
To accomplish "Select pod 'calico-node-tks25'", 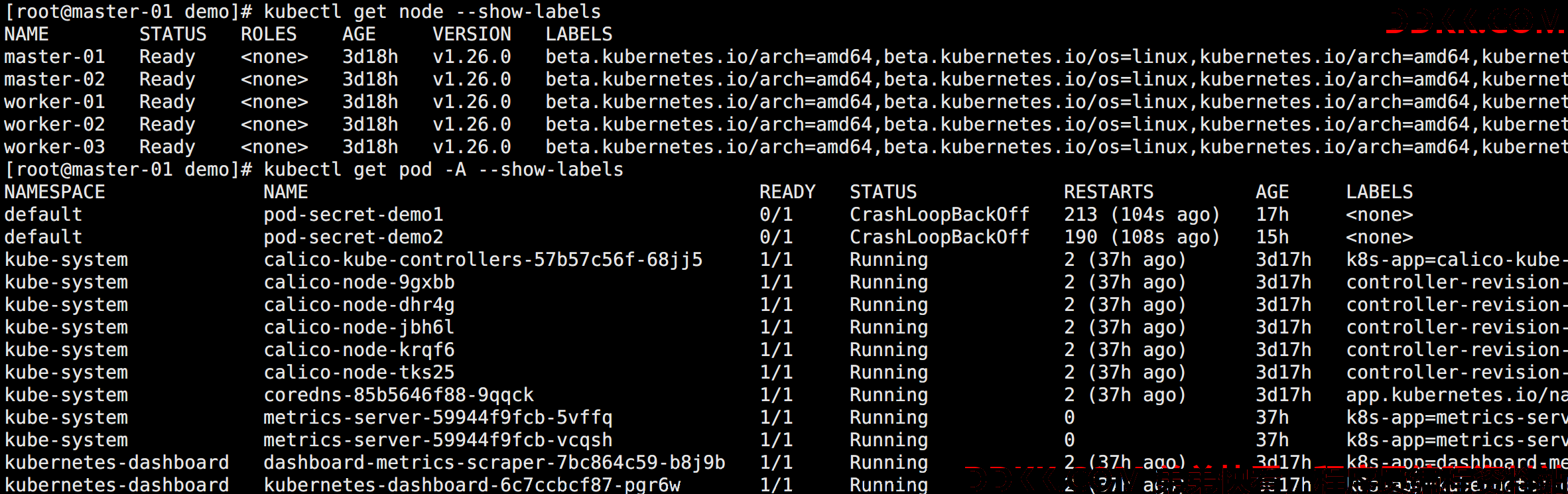I will 359,373.
